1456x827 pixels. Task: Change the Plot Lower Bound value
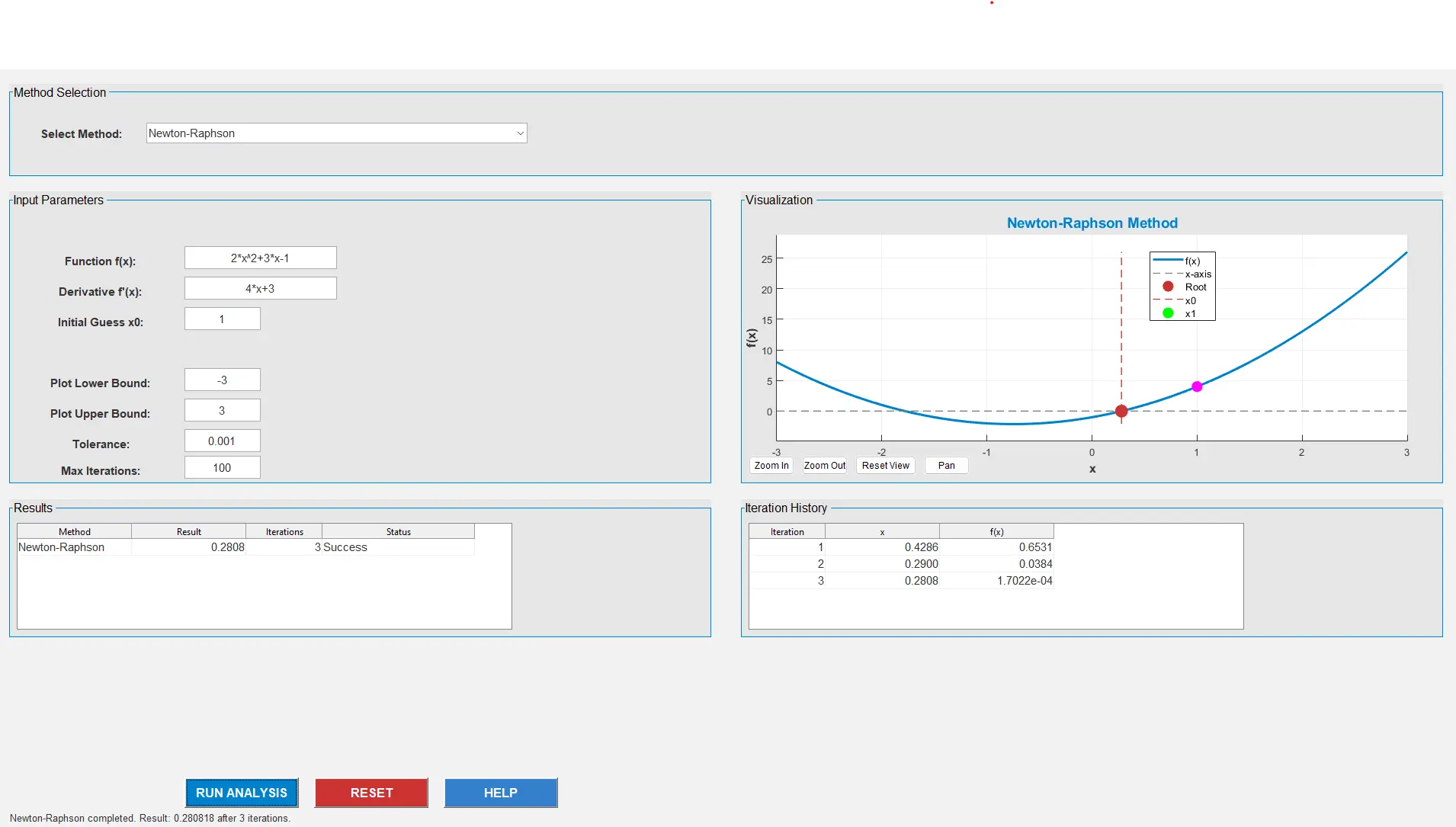coord(222,379)
